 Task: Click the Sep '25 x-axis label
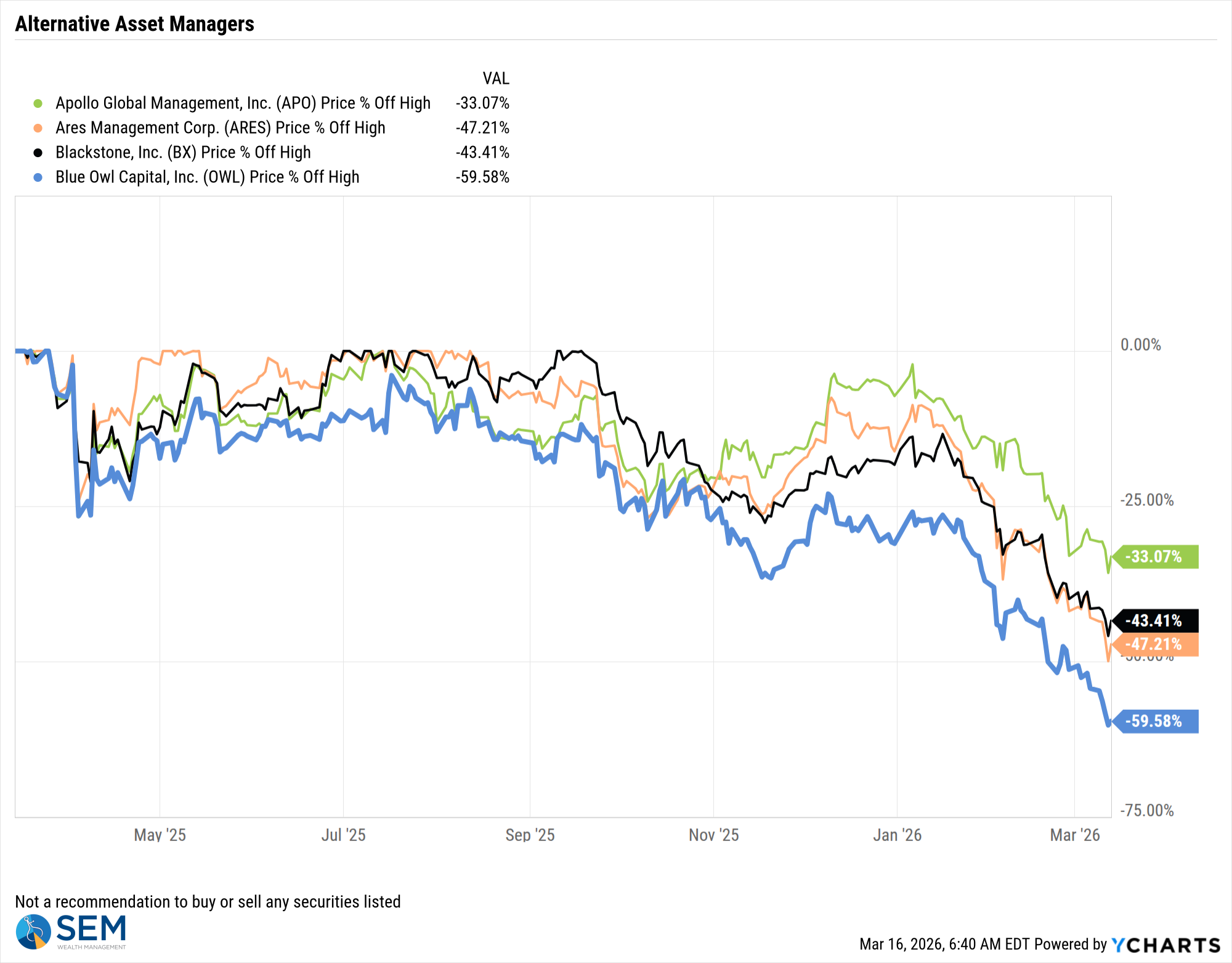coord(530,835)
